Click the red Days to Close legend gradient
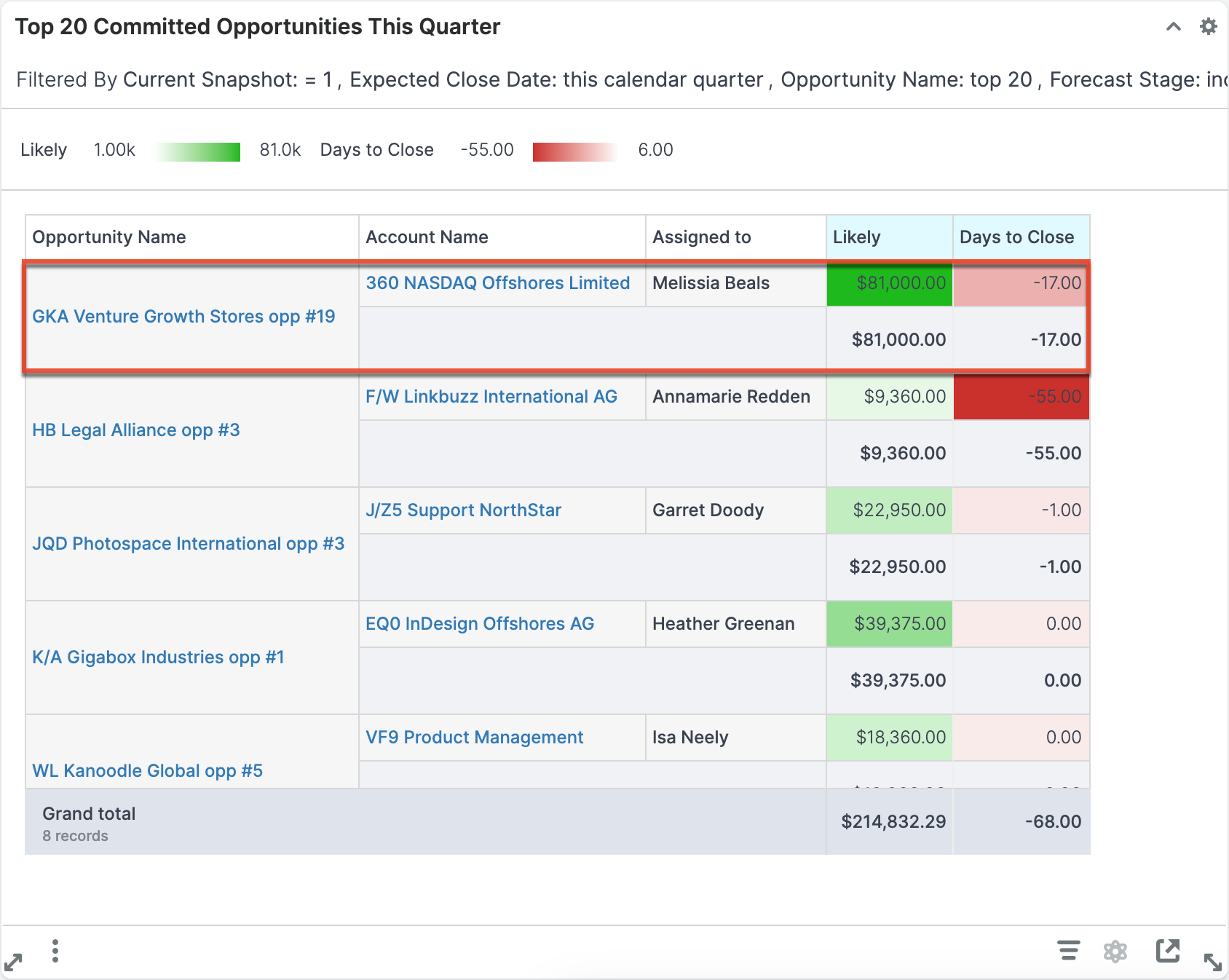The width and height of the screenshot is (1229, 980). click(574, 151)
